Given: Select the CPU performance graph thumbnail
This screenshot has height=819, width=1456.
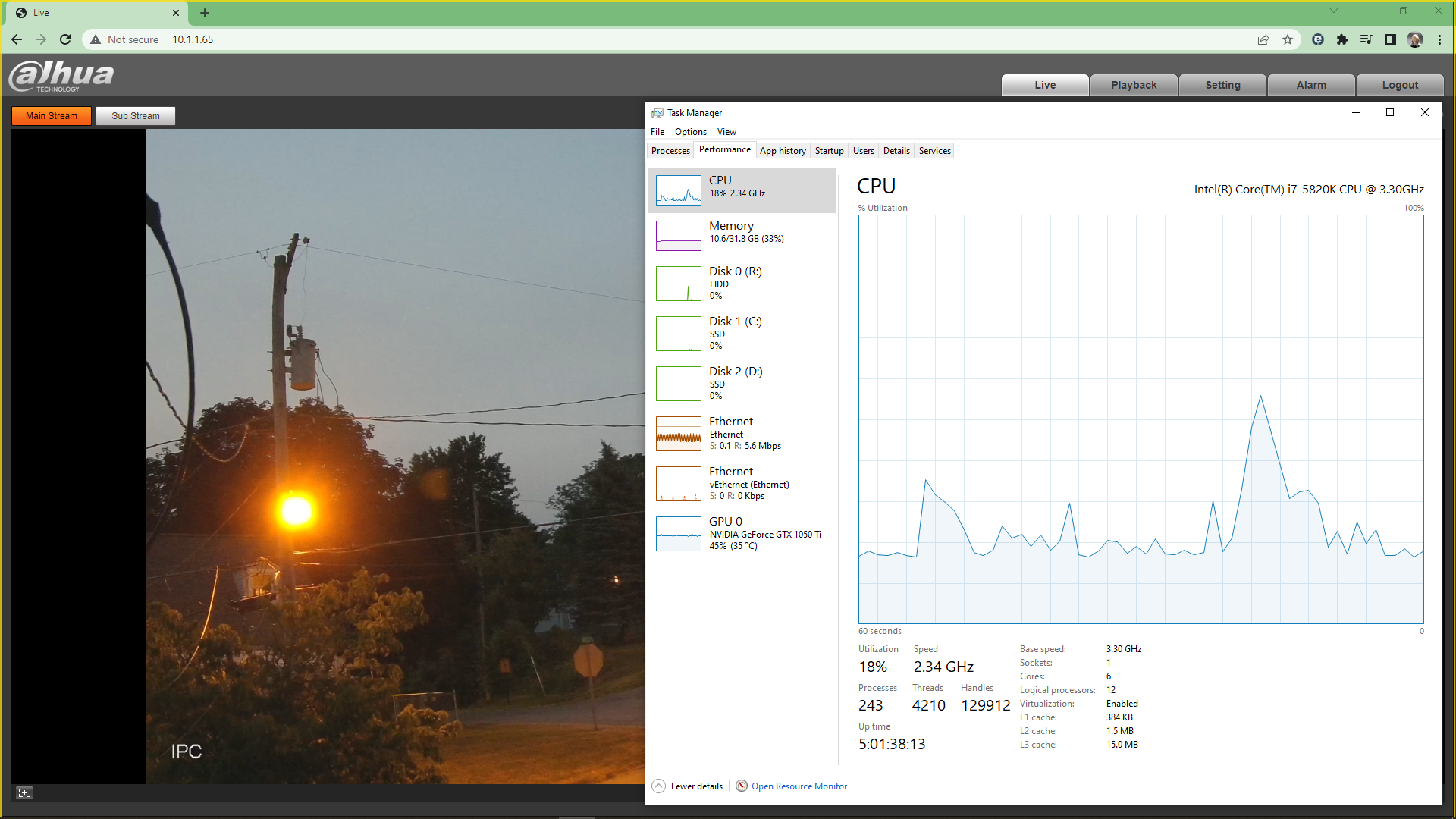Looking at the screenshot, I should [x=678, y=190].
